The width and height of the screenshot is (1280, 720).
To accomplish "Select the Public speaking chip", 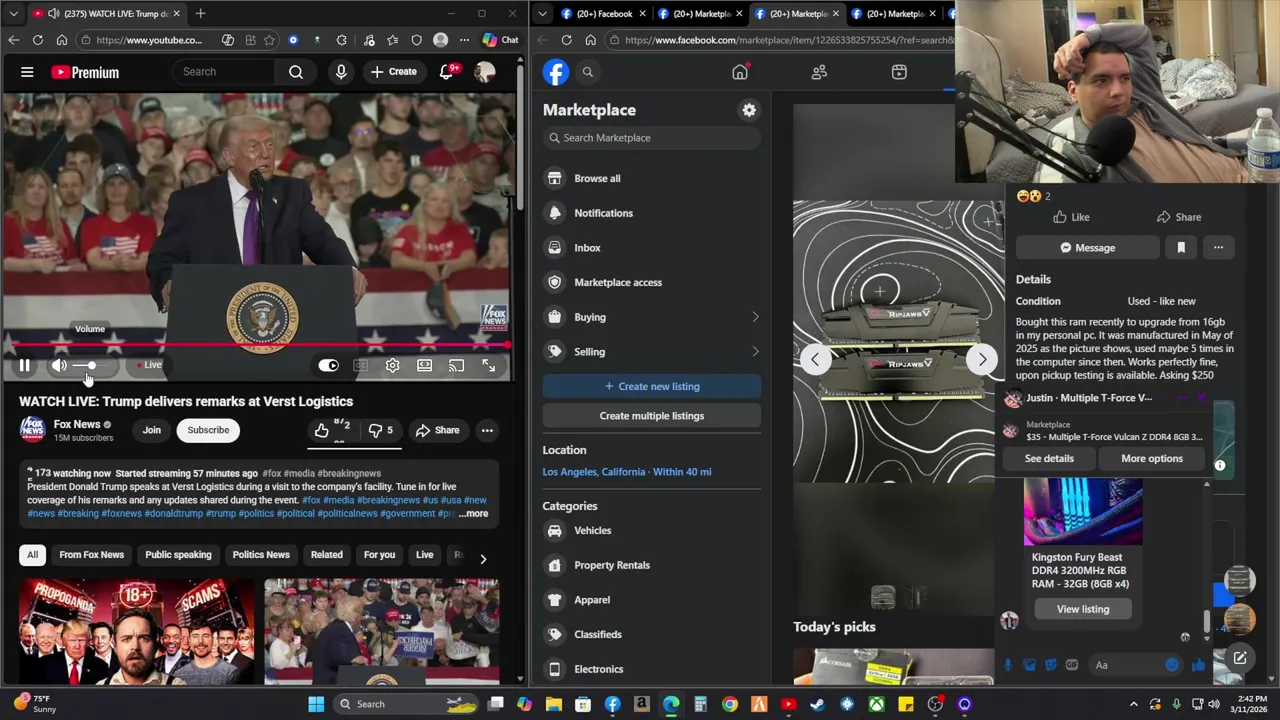I will tap(178, 555).
